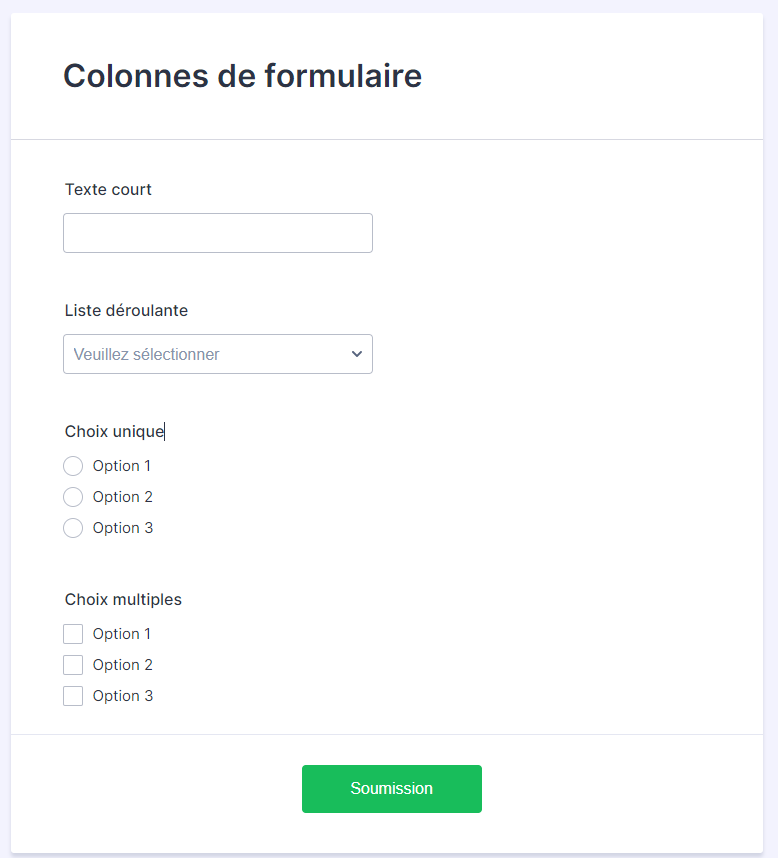
Task: Click the Texte court field label
Action: click(x=108, y=189)
